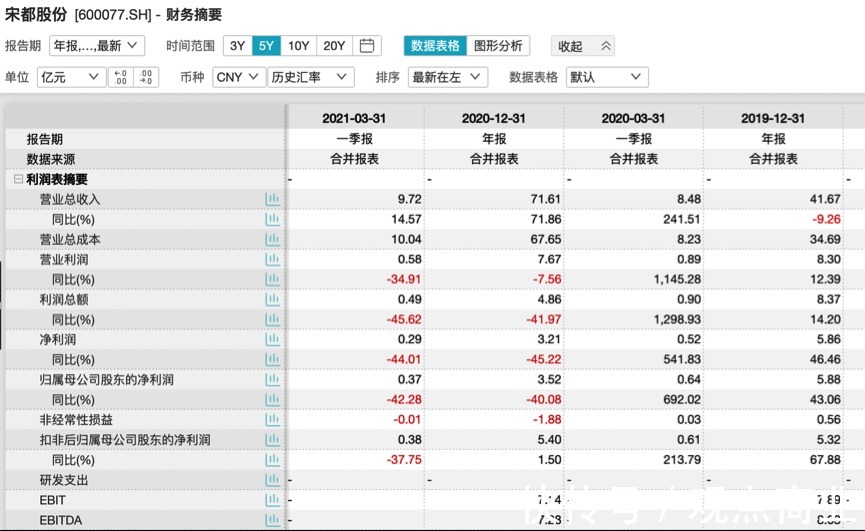865x531 pixels.
Task: Open the calendar date range picker
Action: click(367, 46)
